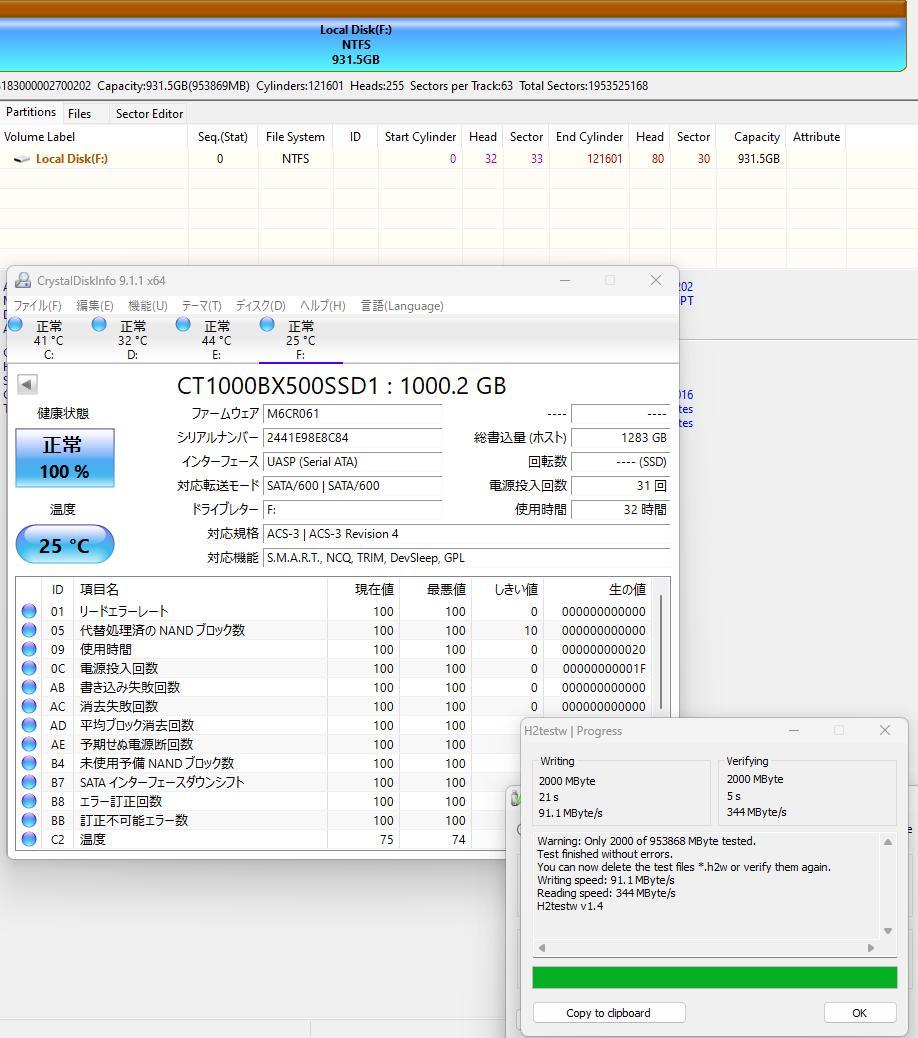Viewport: 918px width, 1038px height.
Task: Click the Volume Label column header
Action: 94,137
